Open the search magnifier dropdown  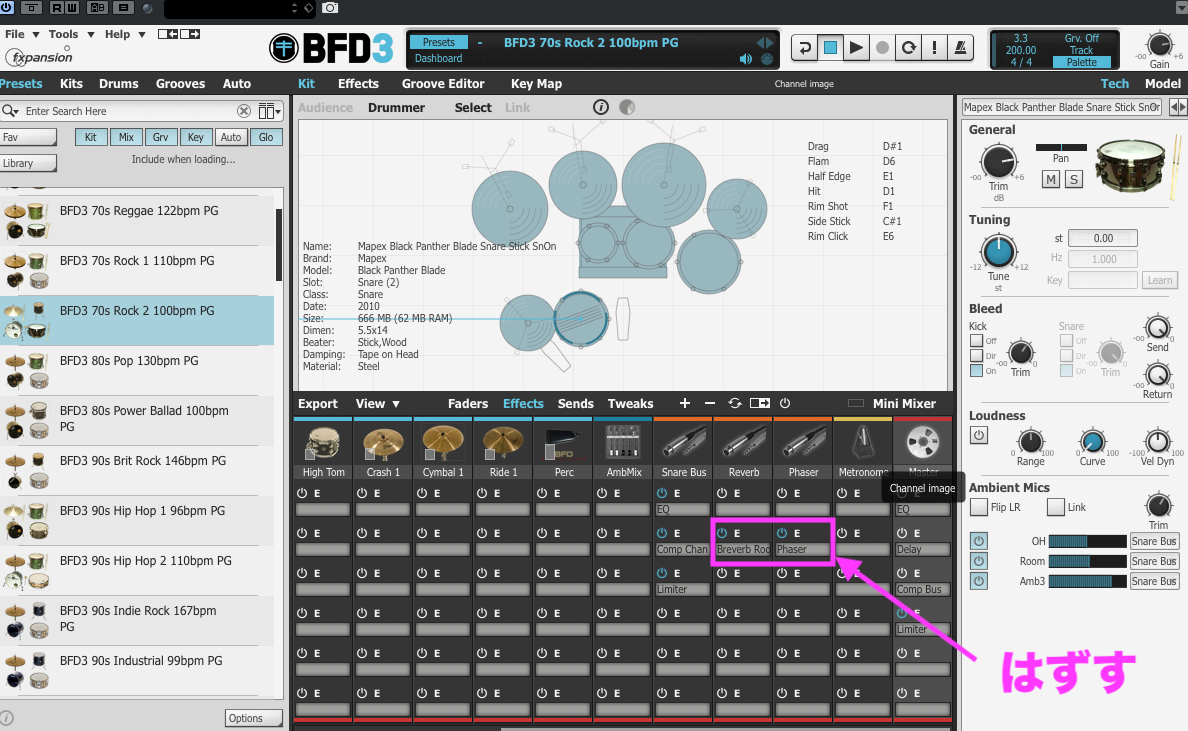coord(11,111)
